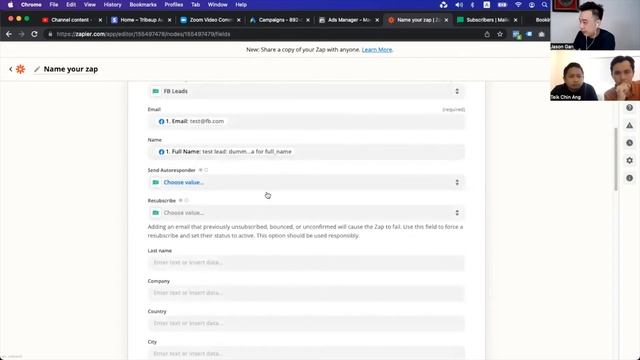The image size is (640, 360).
Task: Close the Zoom Video Conference tab
Action: coord(239,20)
